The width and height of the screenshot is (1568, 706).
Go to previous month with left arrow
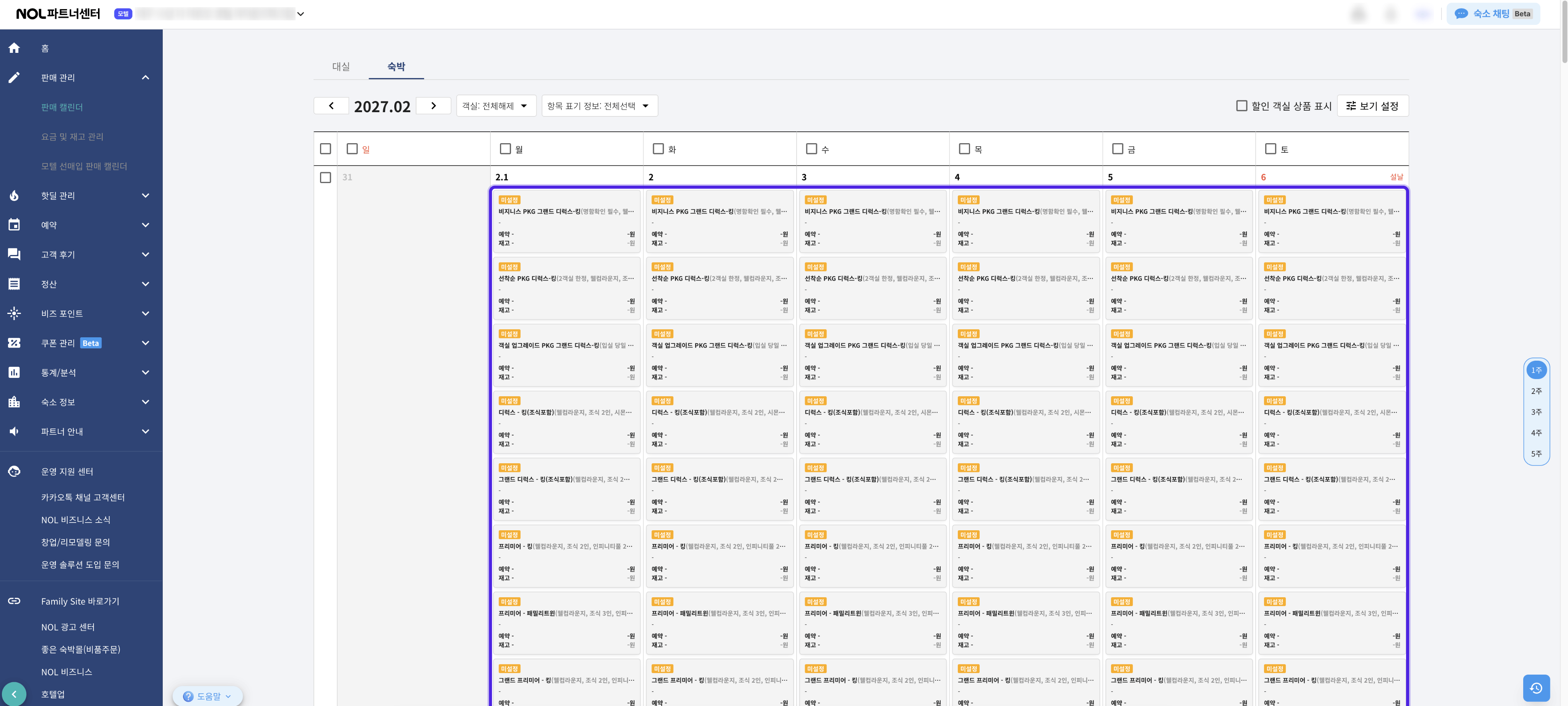pos(331,106)
